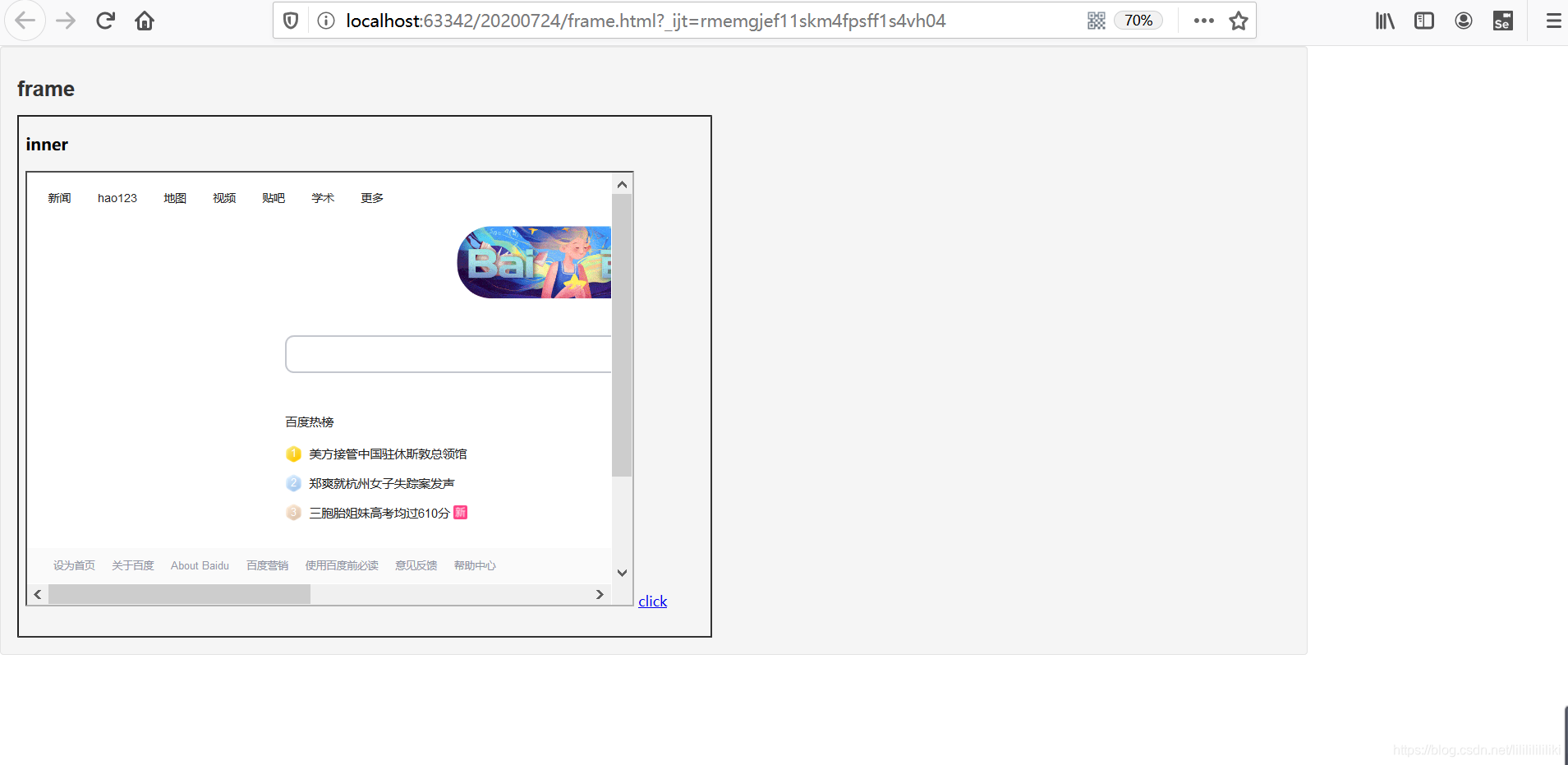Click the vertical scrollbar thumb in iframe

(622, 335)
